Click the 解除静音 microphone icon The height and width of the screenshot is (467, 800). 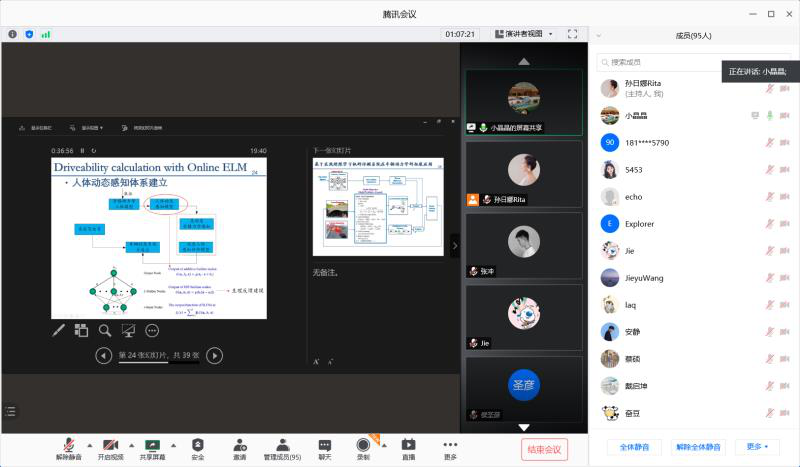(68, 444)
